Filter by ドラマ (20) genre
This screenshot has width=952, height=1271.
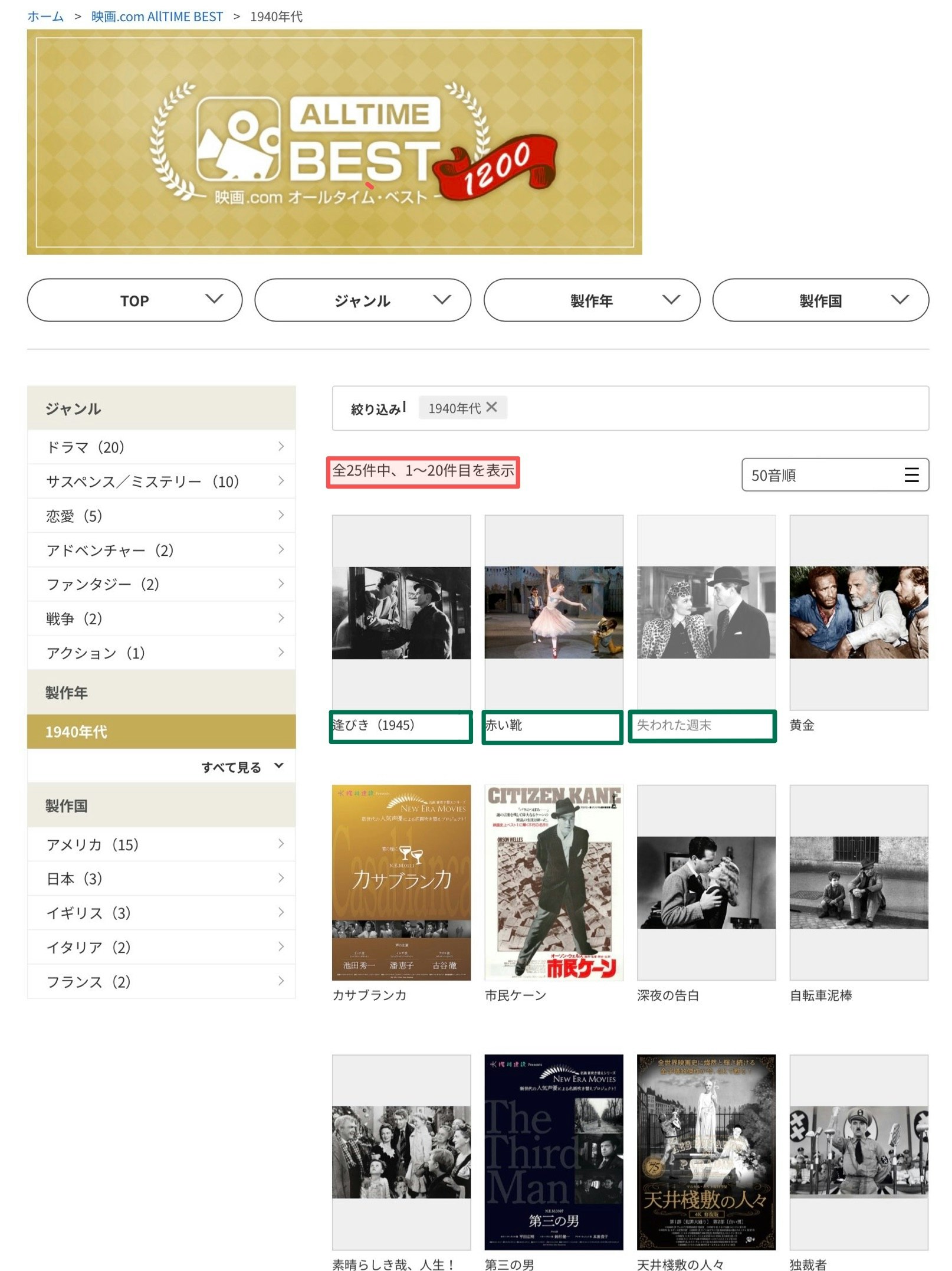pos(162,447)
